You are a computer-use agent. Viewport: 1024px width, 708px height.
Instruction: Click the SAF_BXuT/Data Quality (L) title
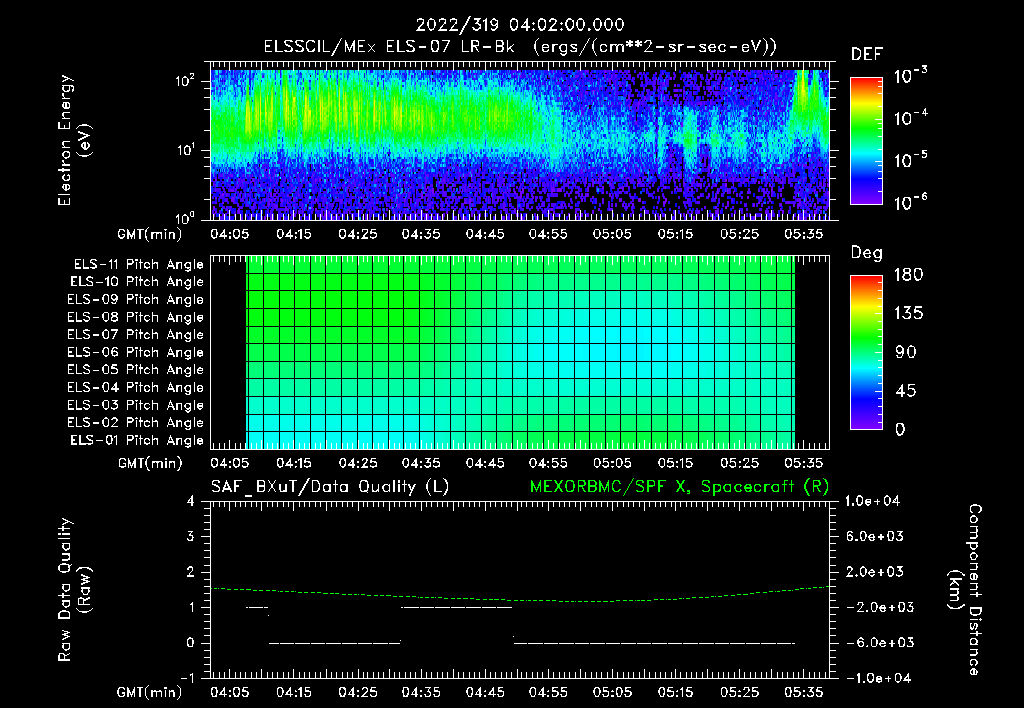coord(330,487)
